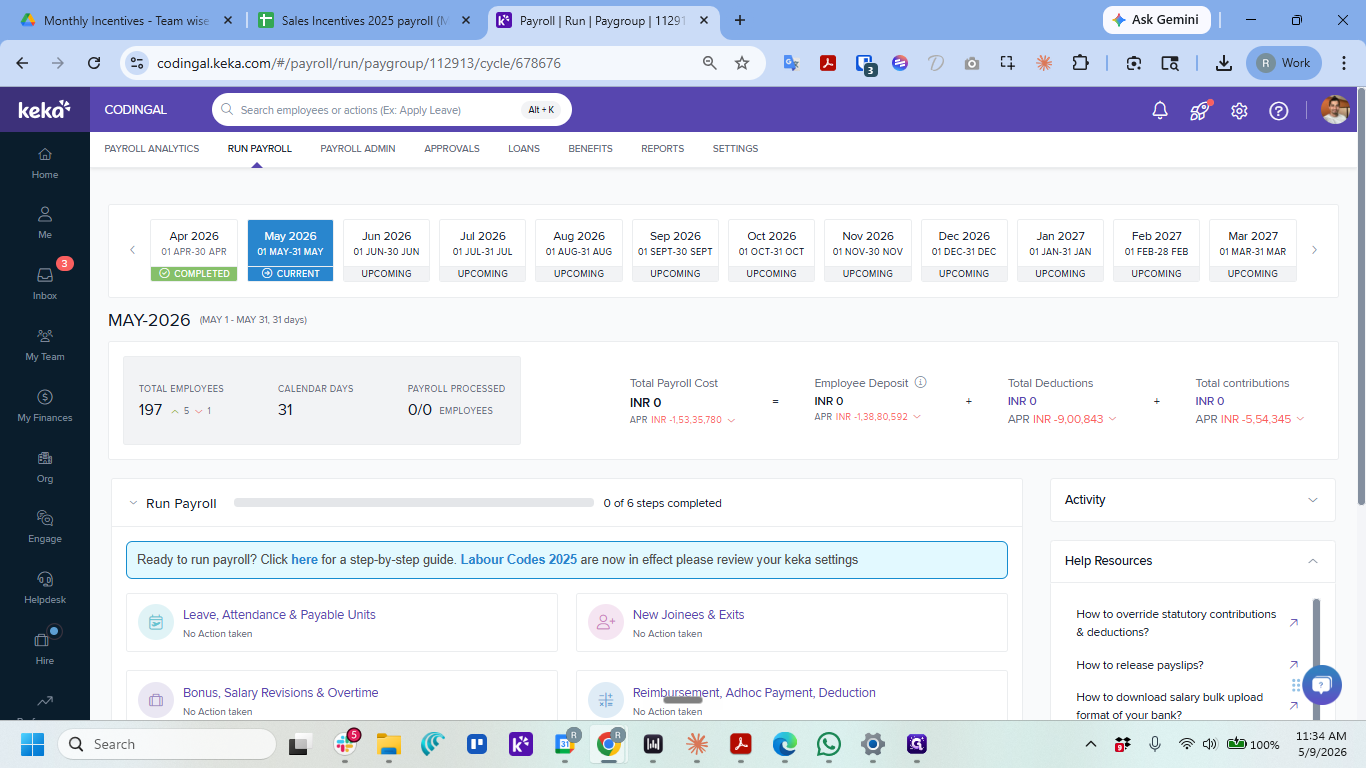This screenshot has height=768, width=1366.
Task: Collapse the Help Resources panel
Action: click(1313, 561)
